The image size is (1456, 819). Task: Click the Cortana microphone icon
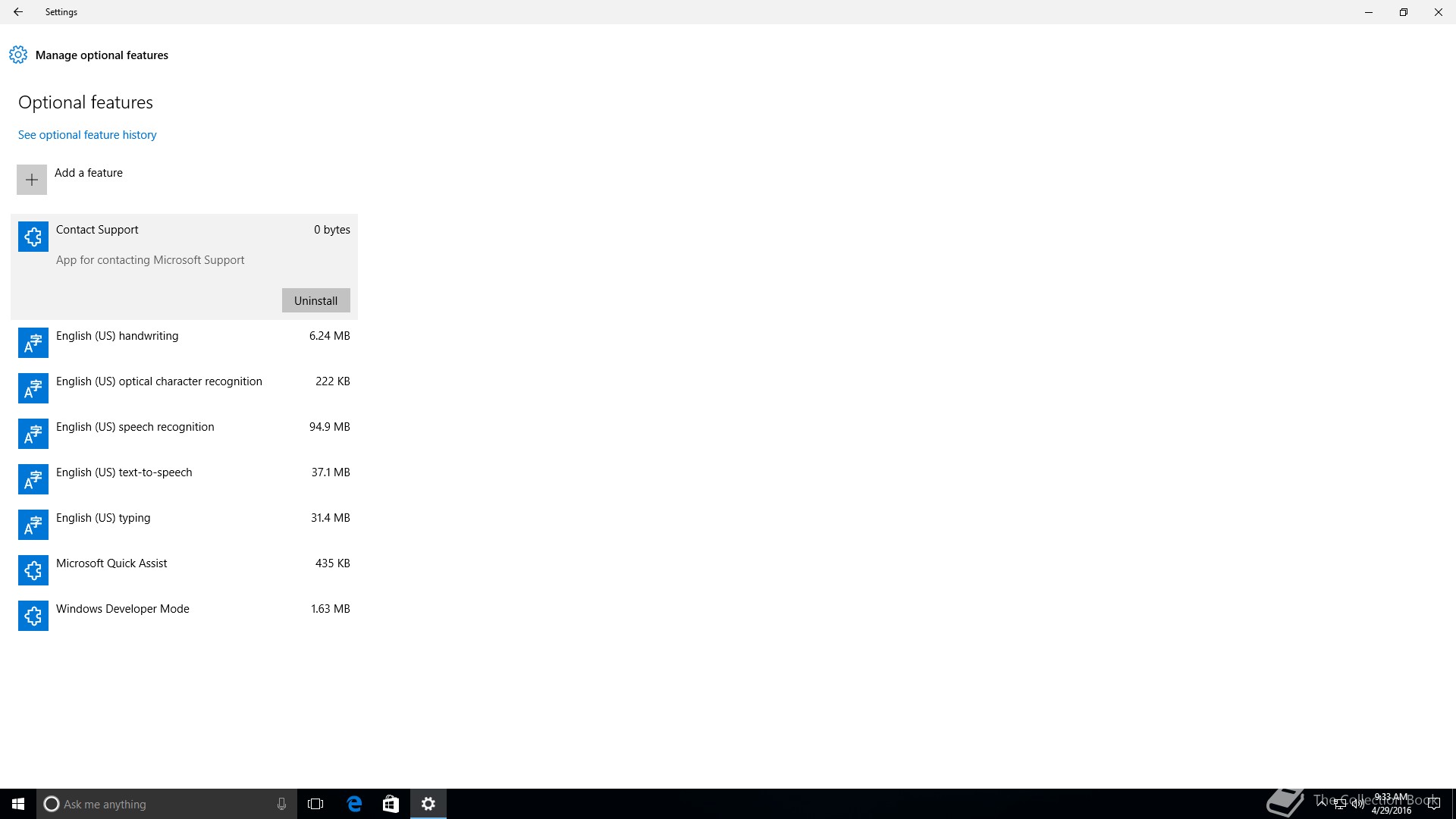pyautogui.click(x=281, y=804)
